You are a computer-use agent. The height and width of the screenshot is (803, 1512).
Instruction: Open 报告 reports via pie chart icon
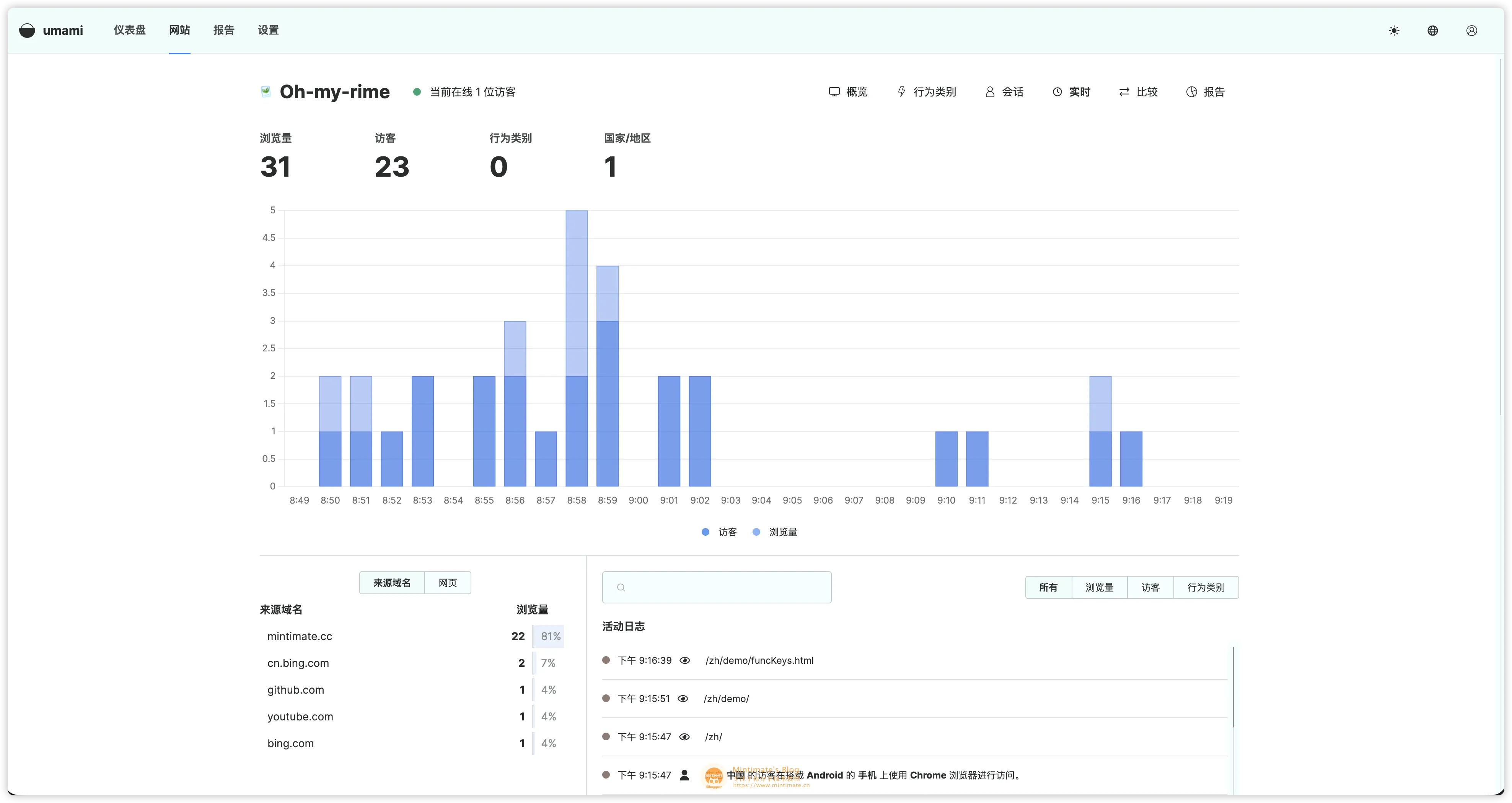pos(1191,92)
